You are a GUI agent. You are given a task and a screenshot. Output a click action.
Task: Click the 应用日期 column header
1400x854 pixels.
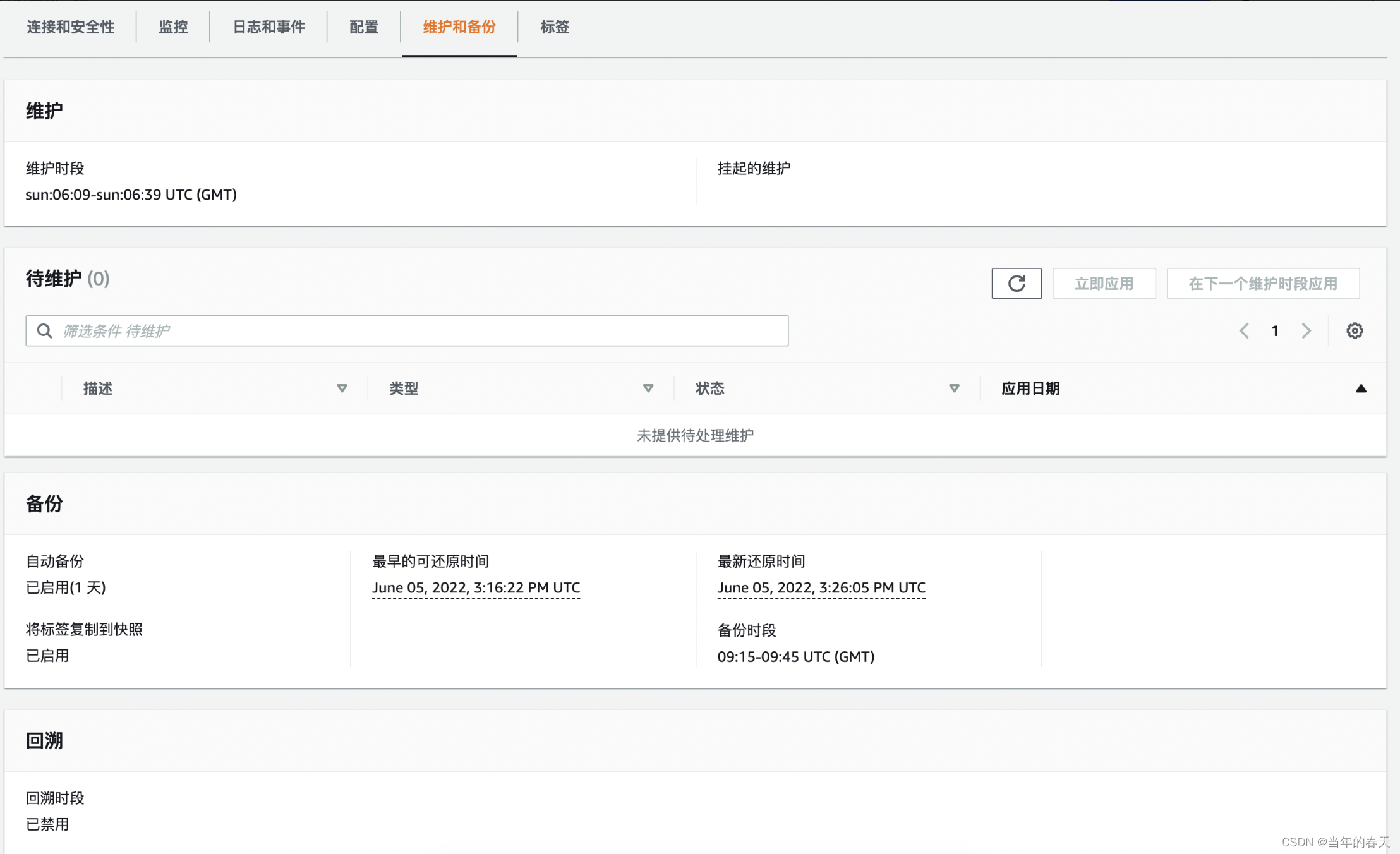pos(1030,388)
